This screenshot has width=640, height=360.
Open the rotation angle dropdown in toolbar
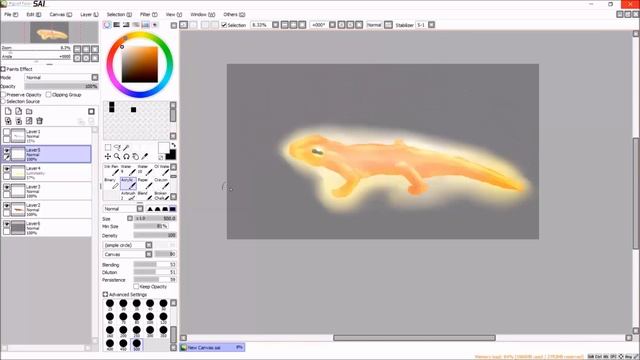tap(332, 25)
